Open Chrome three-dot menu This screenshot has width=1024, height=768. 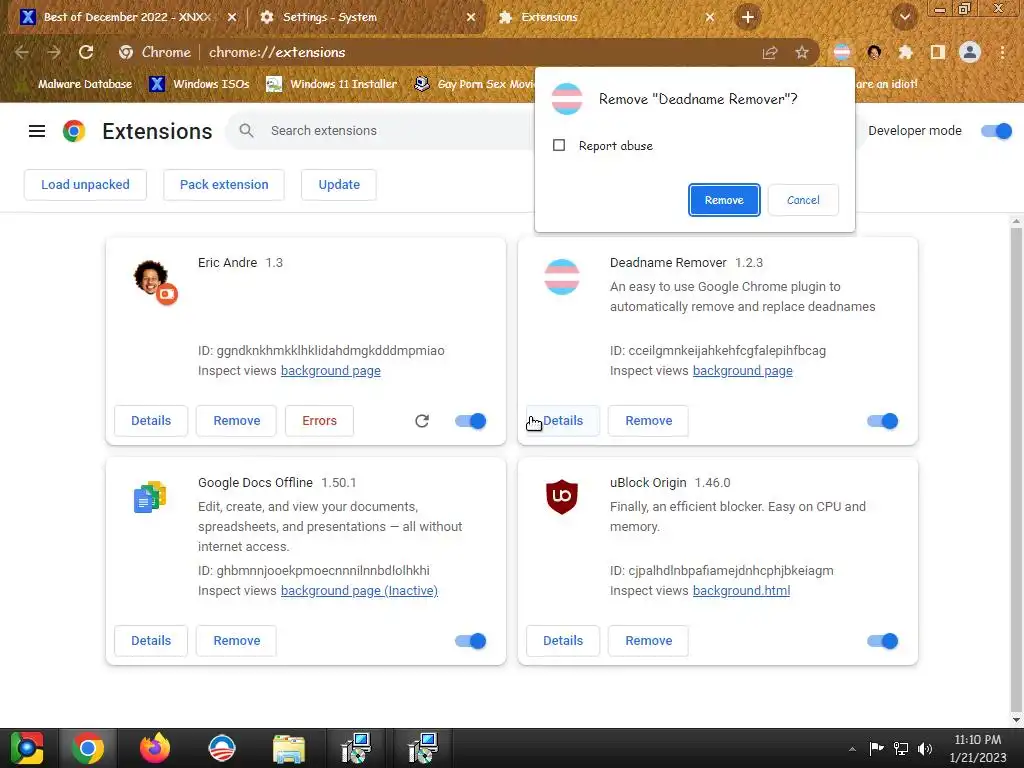point(1002,52)
